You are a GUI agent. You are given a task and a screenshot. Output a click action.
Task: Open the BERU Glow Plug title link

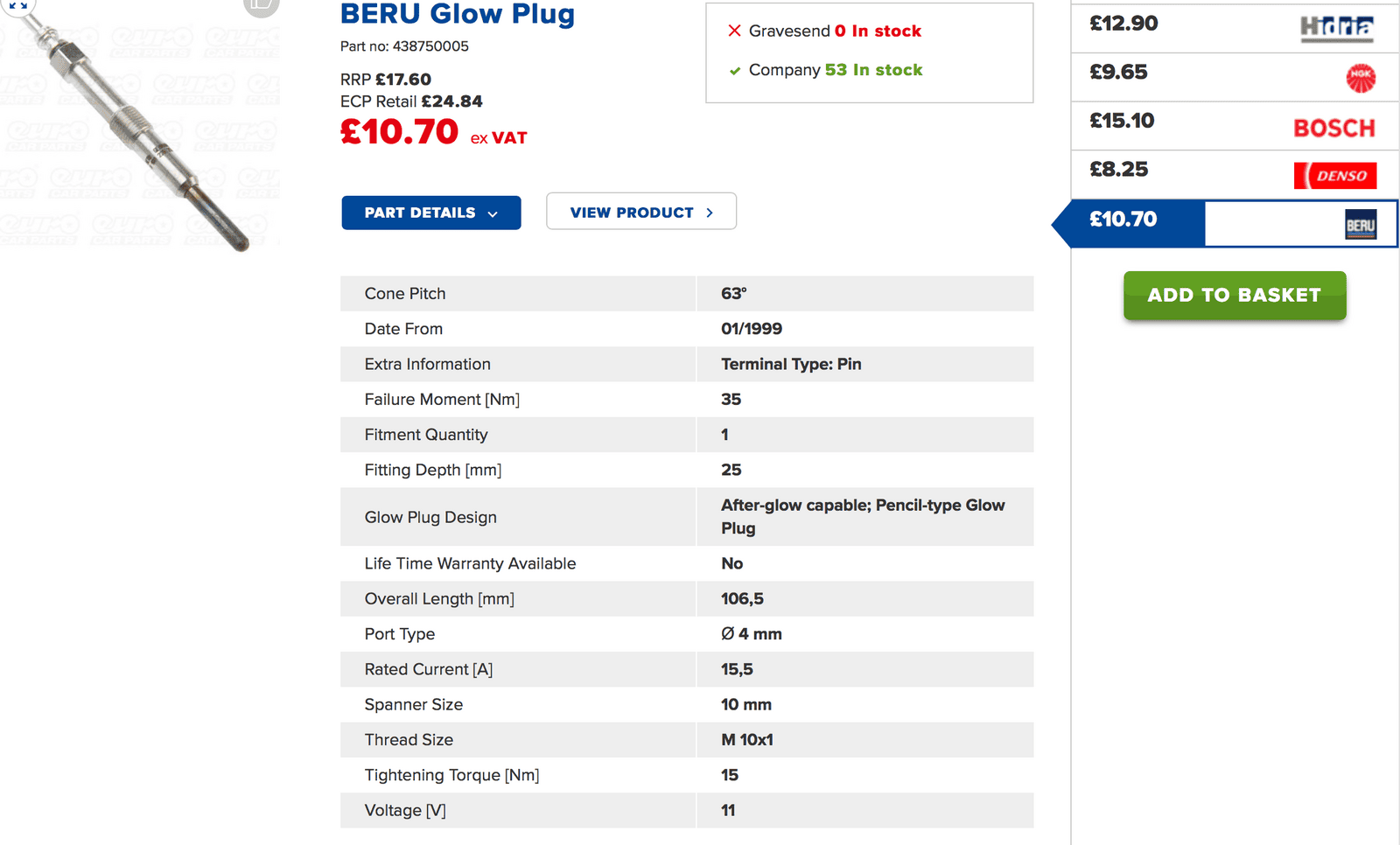click(458, 14)
